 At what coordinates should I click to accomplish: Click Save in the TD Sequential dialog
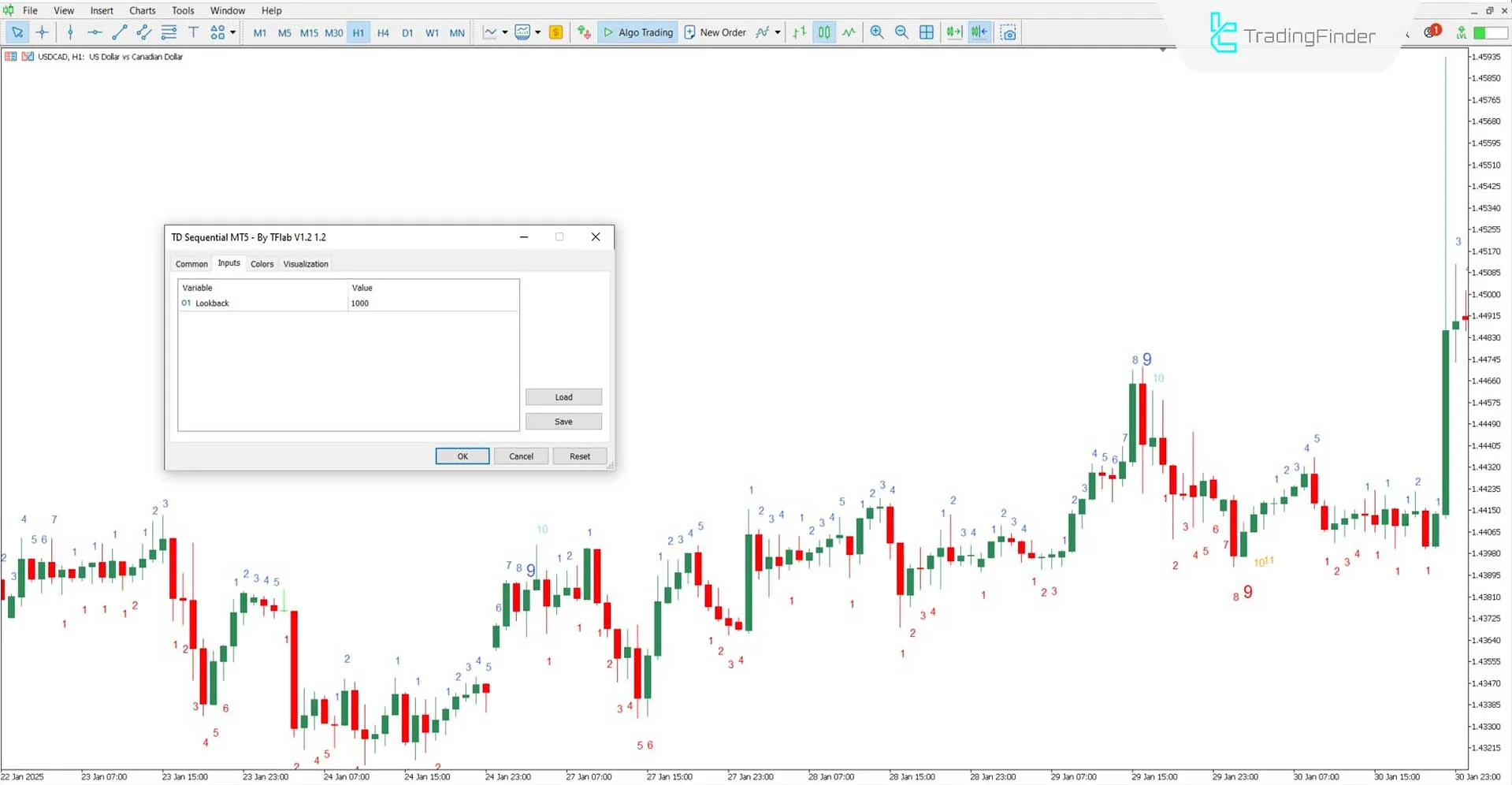[x=563, y=421]
